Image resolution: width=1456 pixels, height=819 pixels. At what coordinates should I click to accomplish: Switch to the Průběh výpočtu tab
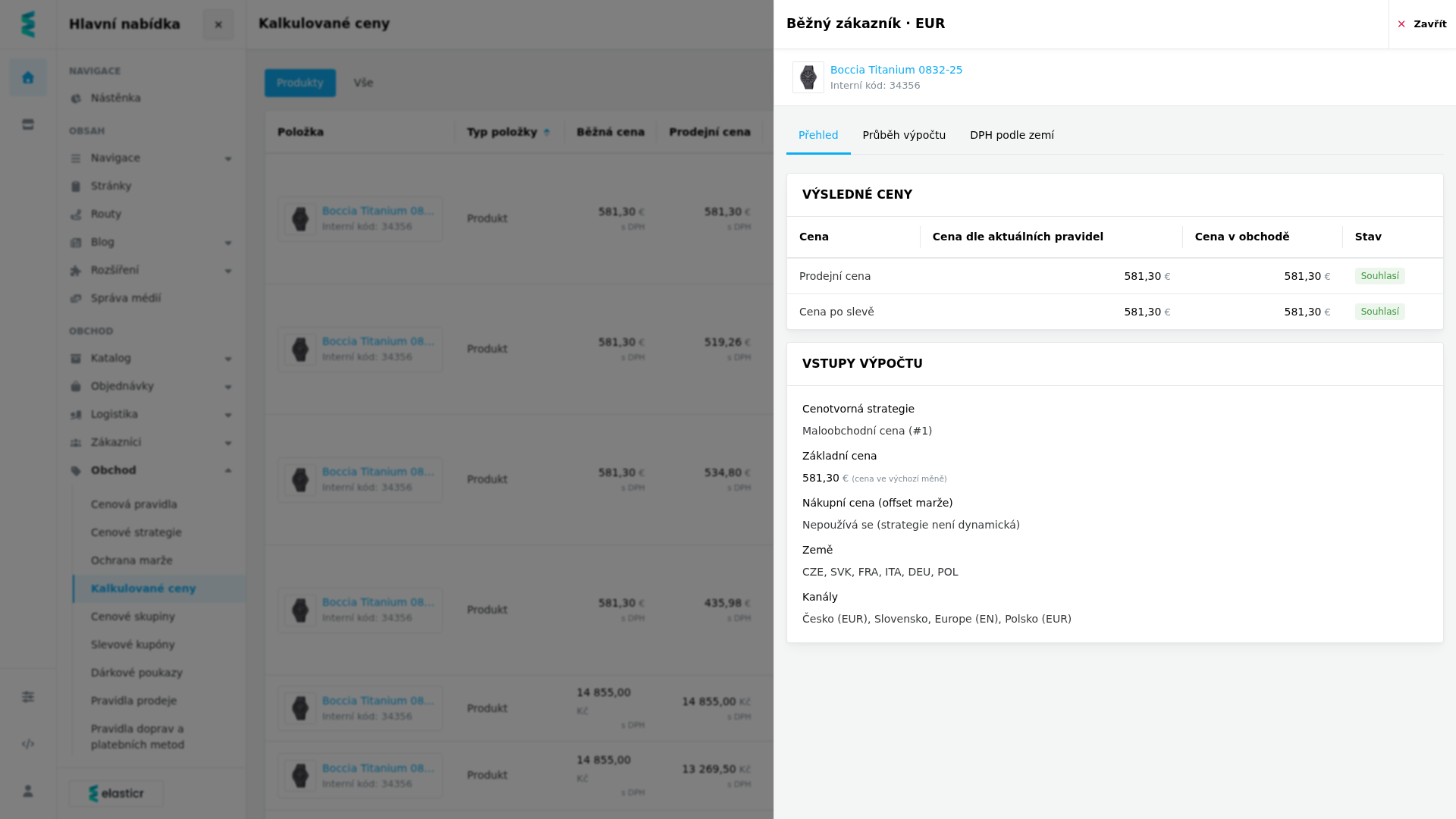[904, 136]
